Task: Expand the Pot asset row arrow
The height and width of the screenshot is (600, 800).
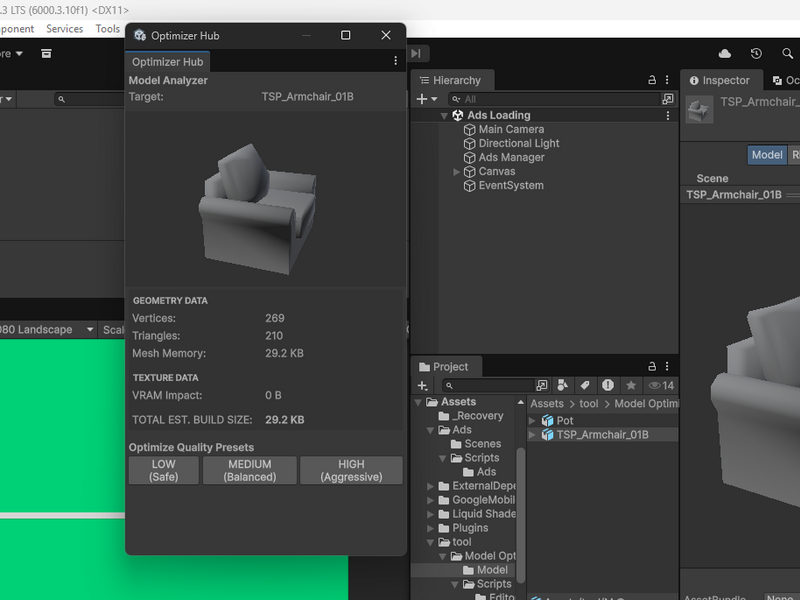Action: click(532, 421)
